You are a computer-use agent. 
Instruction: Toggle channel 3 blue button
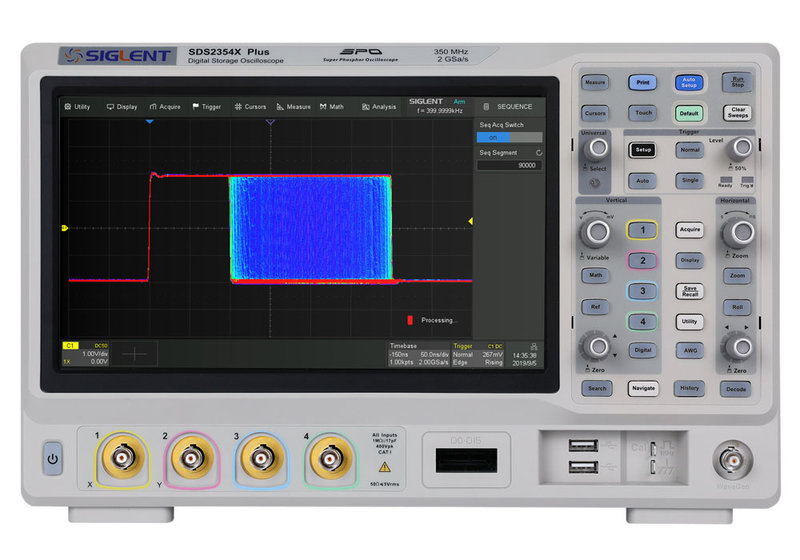coord(642,291)
